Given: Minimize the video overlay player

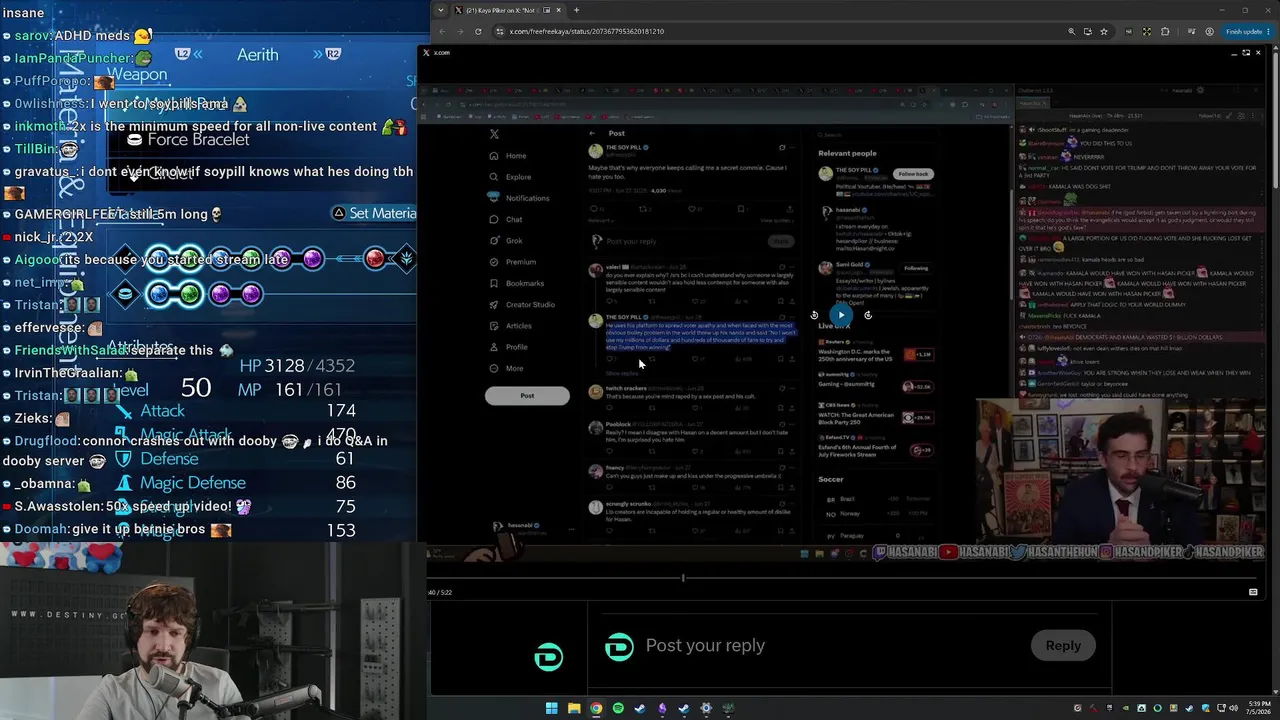Looking at the screenshot, I should pyautogui.click(x=1234, y=52).
